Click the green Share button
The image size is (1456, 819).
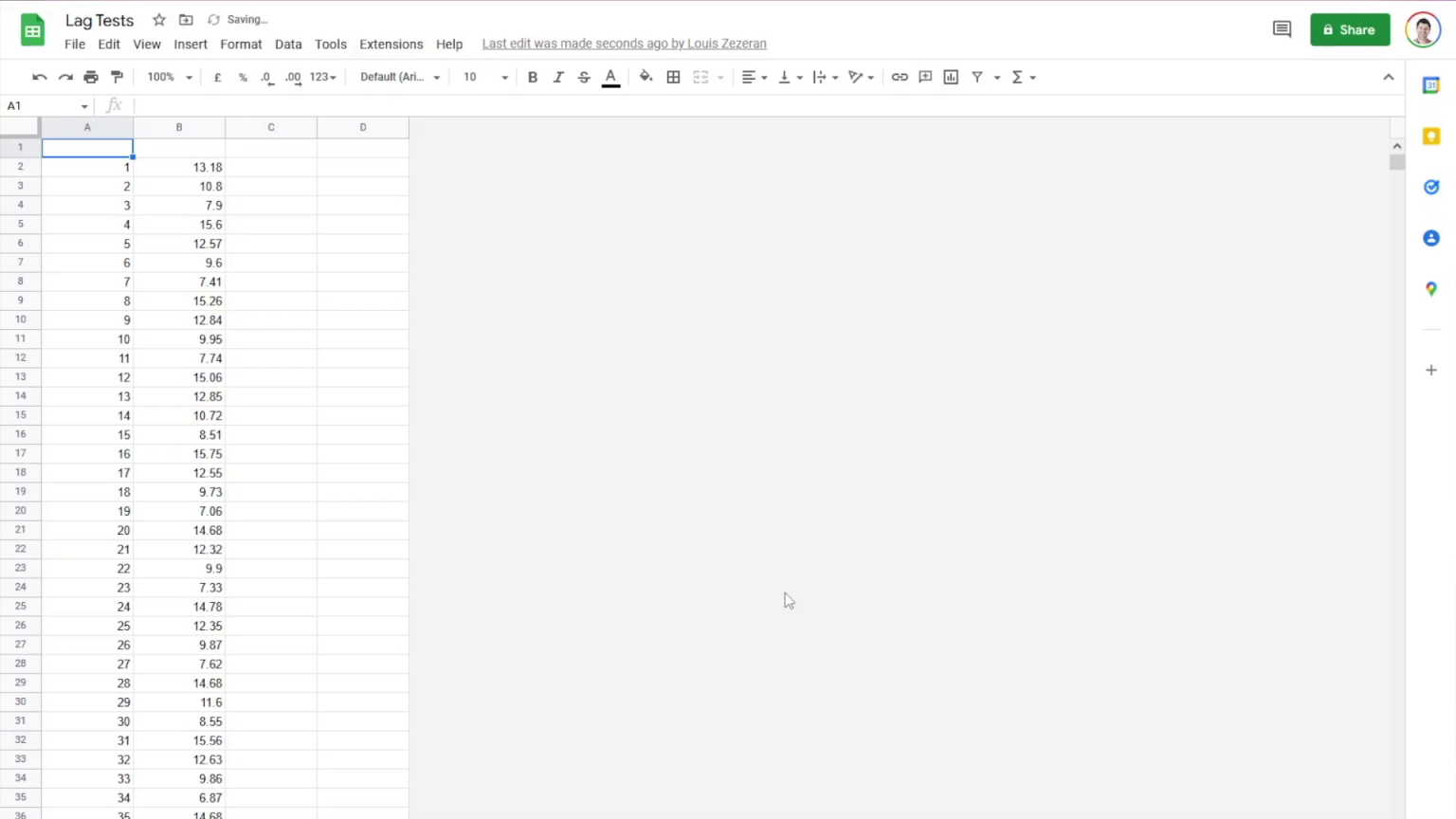pyautogui.click(x=1349, y=29)
